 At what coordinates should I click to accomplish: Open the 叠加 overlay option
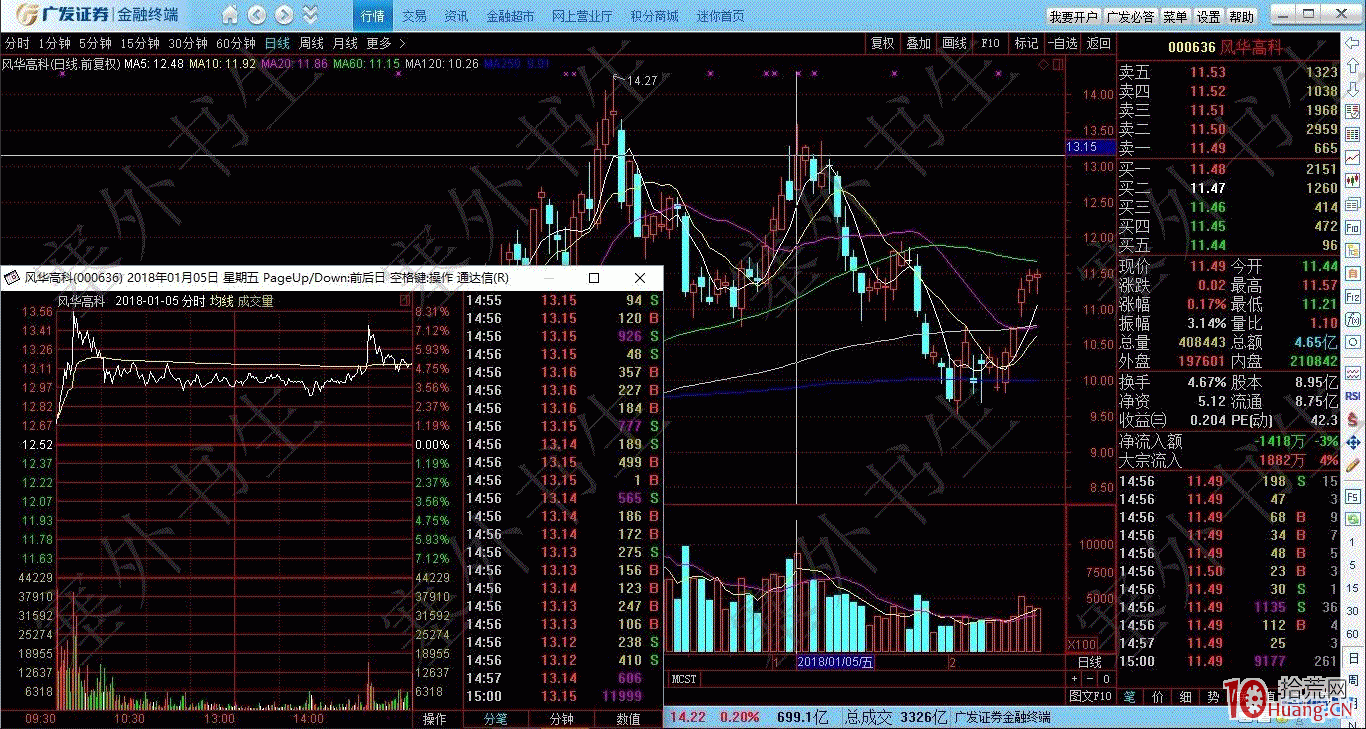[x=918, y=43]
